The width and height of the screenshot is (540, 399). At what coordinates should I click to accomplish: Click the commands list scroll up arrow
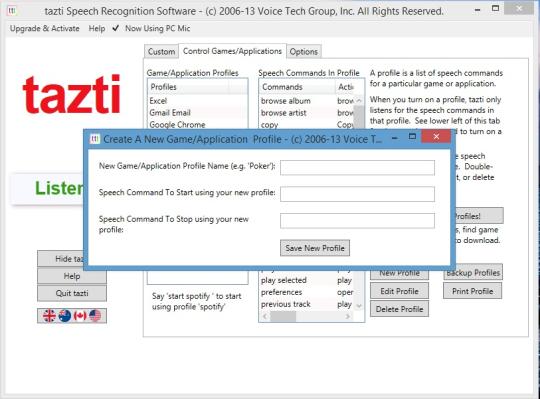coord(359,100)
